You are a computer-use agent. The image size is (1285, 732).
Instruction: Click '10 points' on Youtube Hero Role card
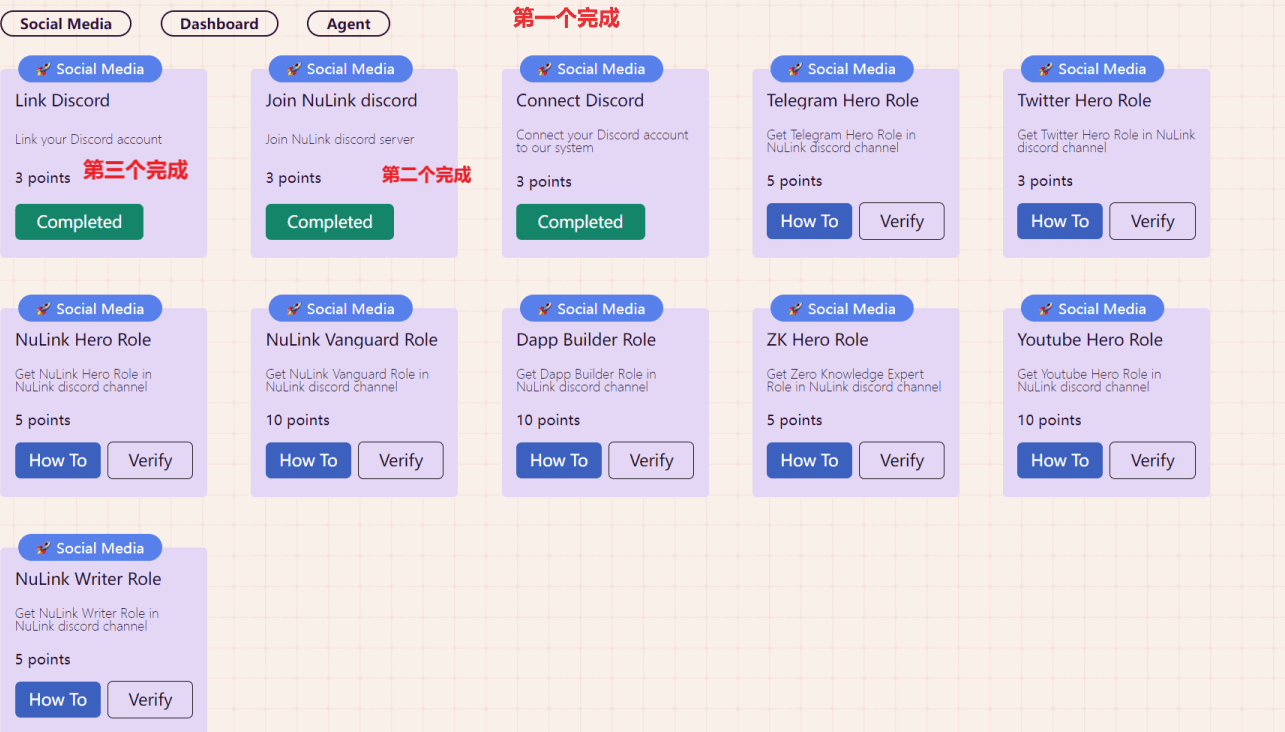(1049, 420)
